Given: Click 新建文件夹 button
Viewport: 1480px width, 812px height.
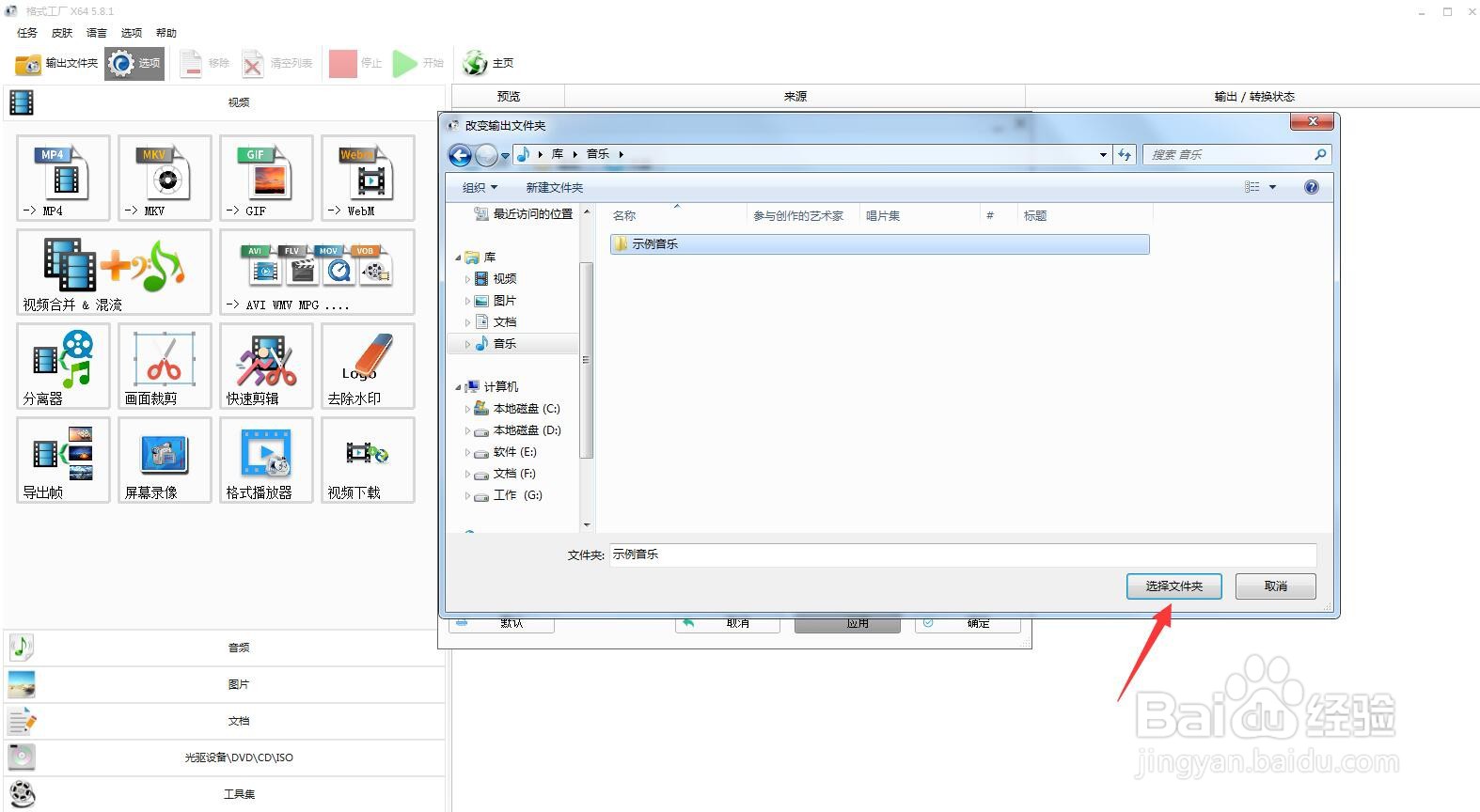Looking at the screenshot, I should [555, 187].
